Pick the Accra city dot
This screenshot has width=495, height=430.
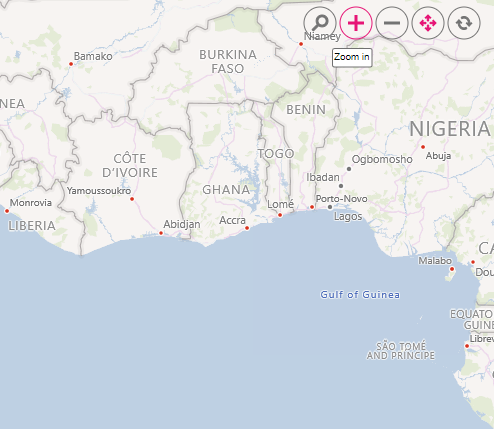pyautogui.click(x=247, y=228)
